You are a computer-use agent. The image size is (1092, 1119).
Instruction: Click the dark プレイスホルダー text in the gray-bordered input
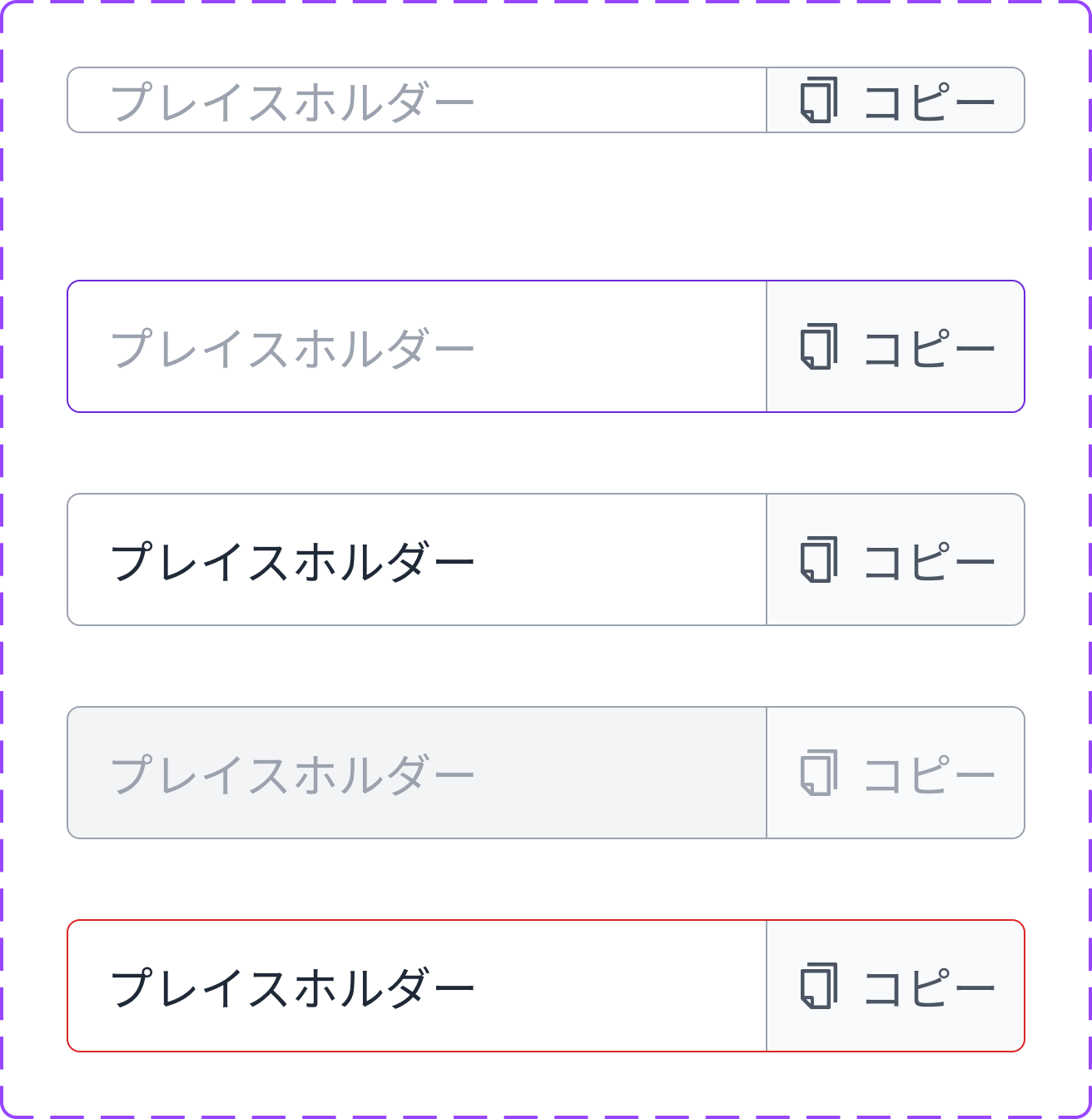pyautogui.click(x=292, y=561)
